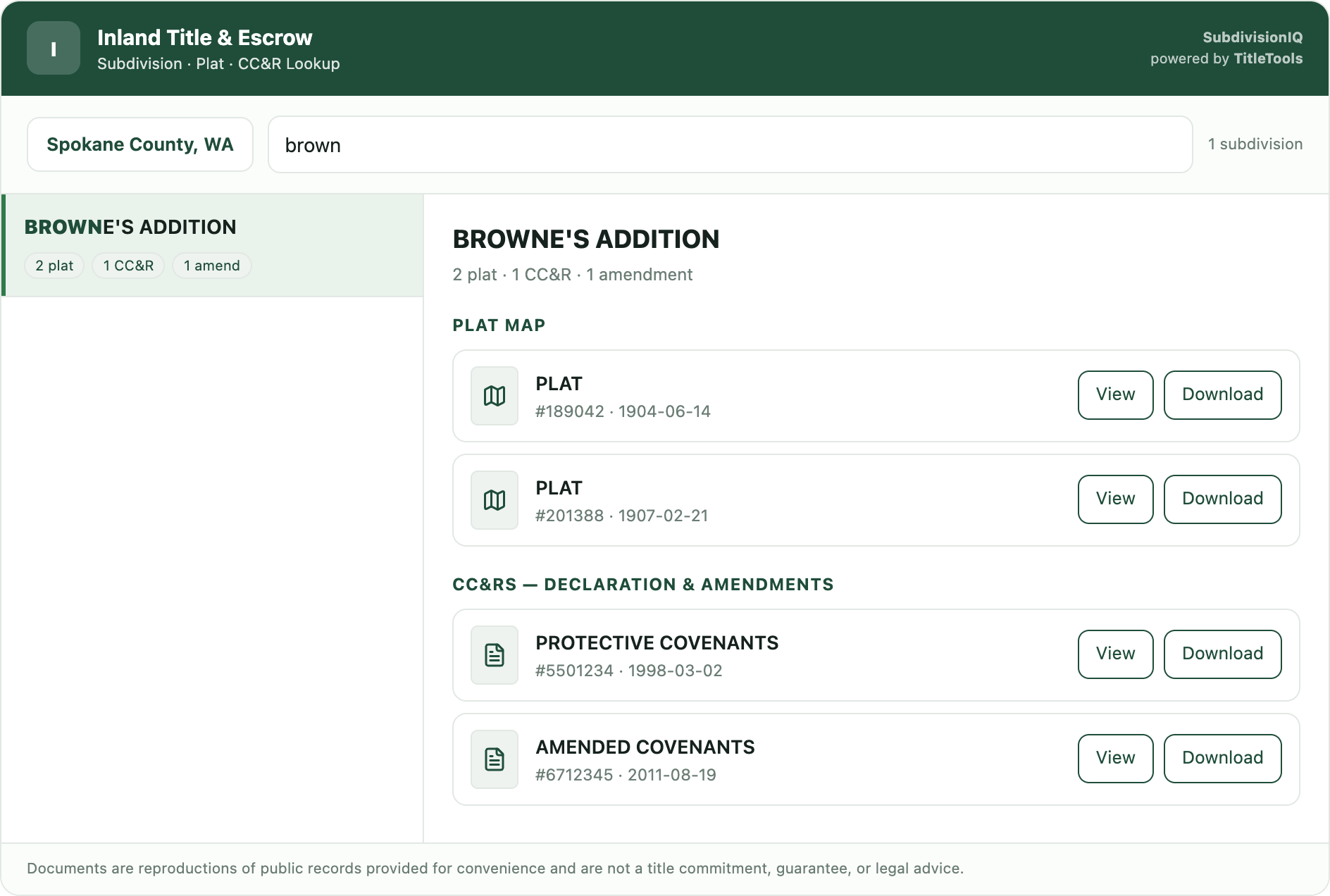This screenshot has width=1330, height=896.
Task: Click summary text 2 plat · 1 CC&R · 1 amendment
Action: coord(573,275)
